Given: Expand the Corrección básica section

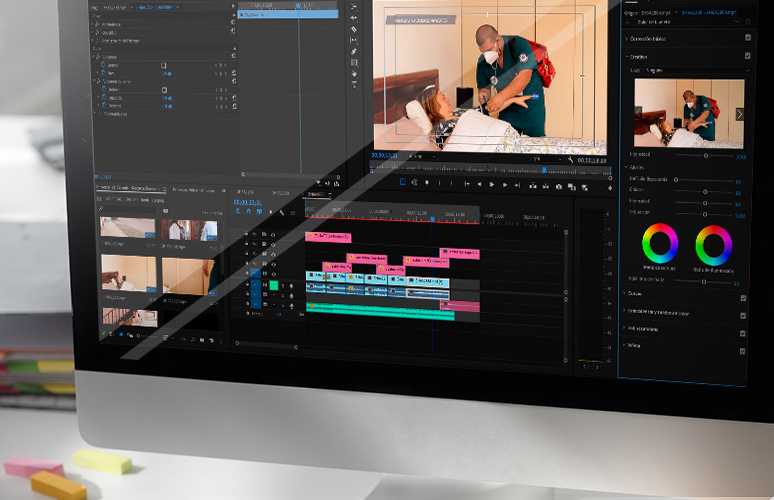Looking at the screenshot, I should point(626,38).
